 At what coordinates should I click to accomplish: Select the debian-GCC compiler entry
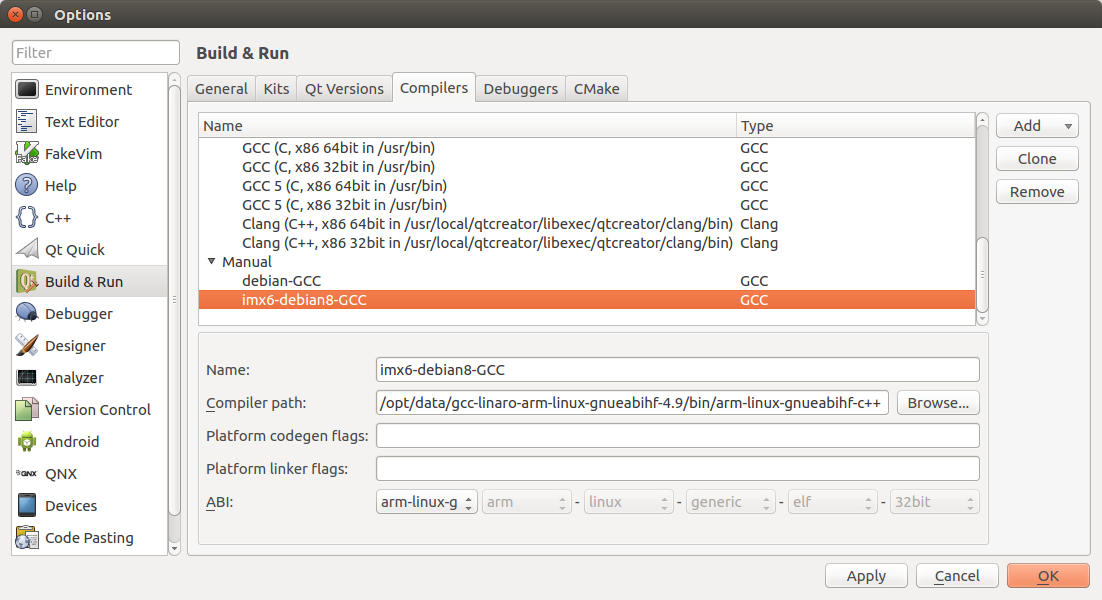coord(281,281)
